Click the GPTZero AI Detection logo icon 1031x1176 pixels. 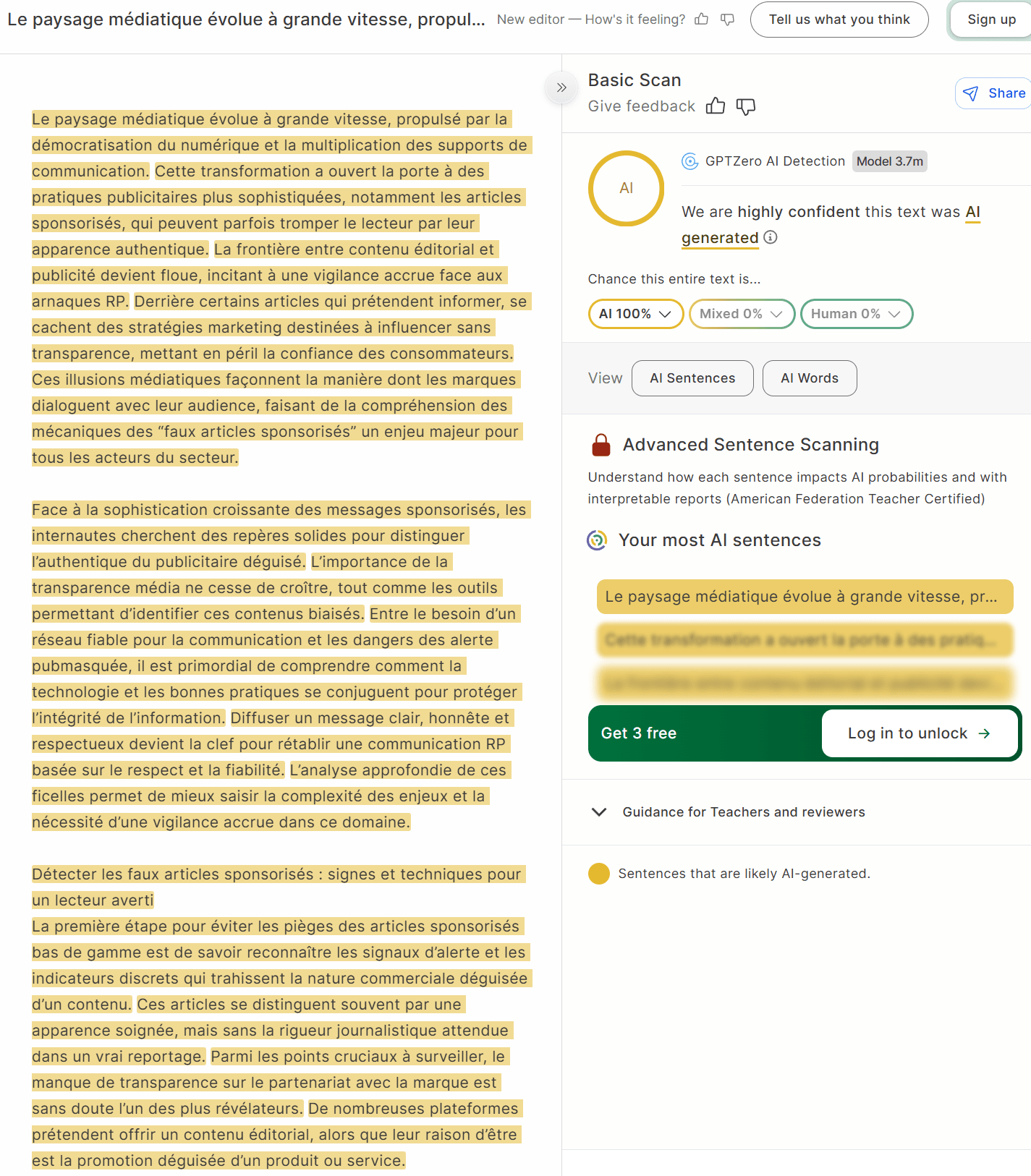[690, 161]
